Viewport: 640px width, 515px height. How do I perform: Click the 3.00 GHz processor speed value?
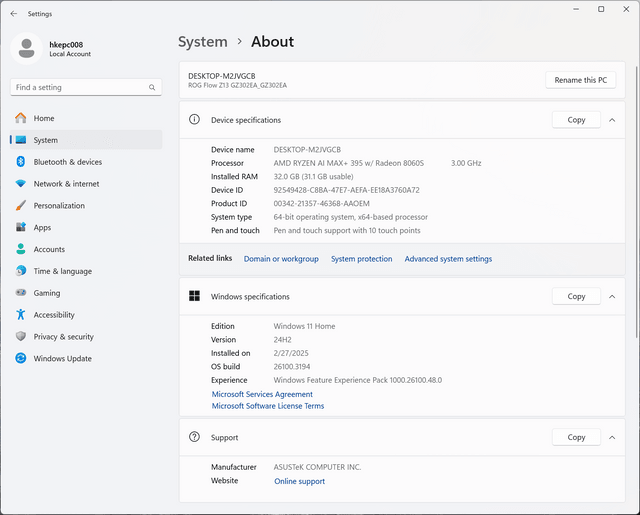[466, 163]
